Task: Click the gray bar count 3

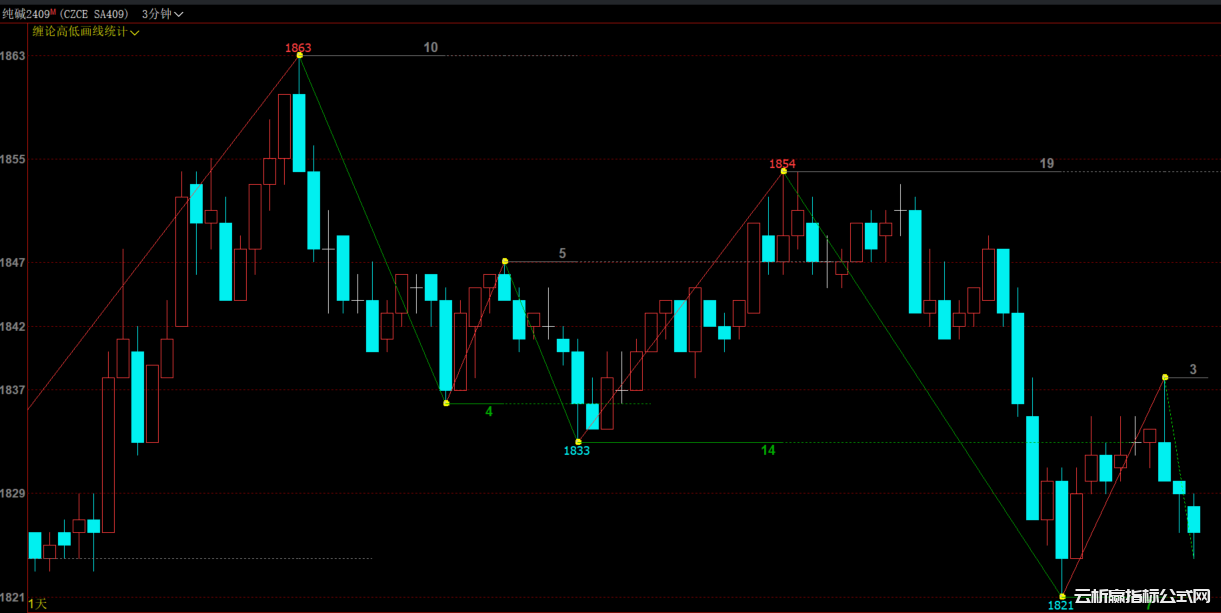Action: click(x=1193, y=370)
